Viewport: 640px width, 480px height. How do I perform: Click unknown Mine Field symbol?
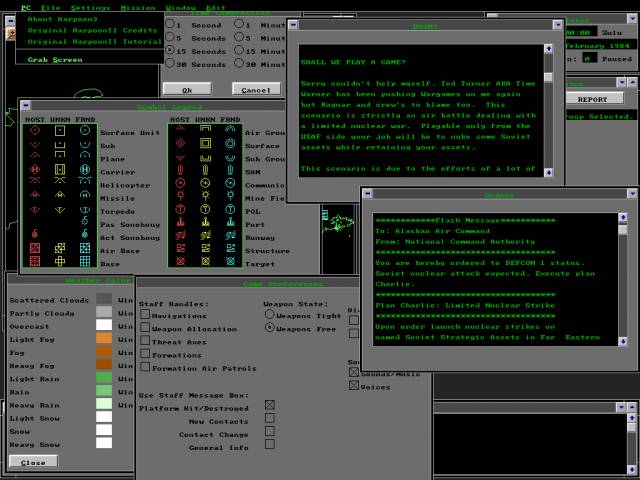[x=205, y=196]
